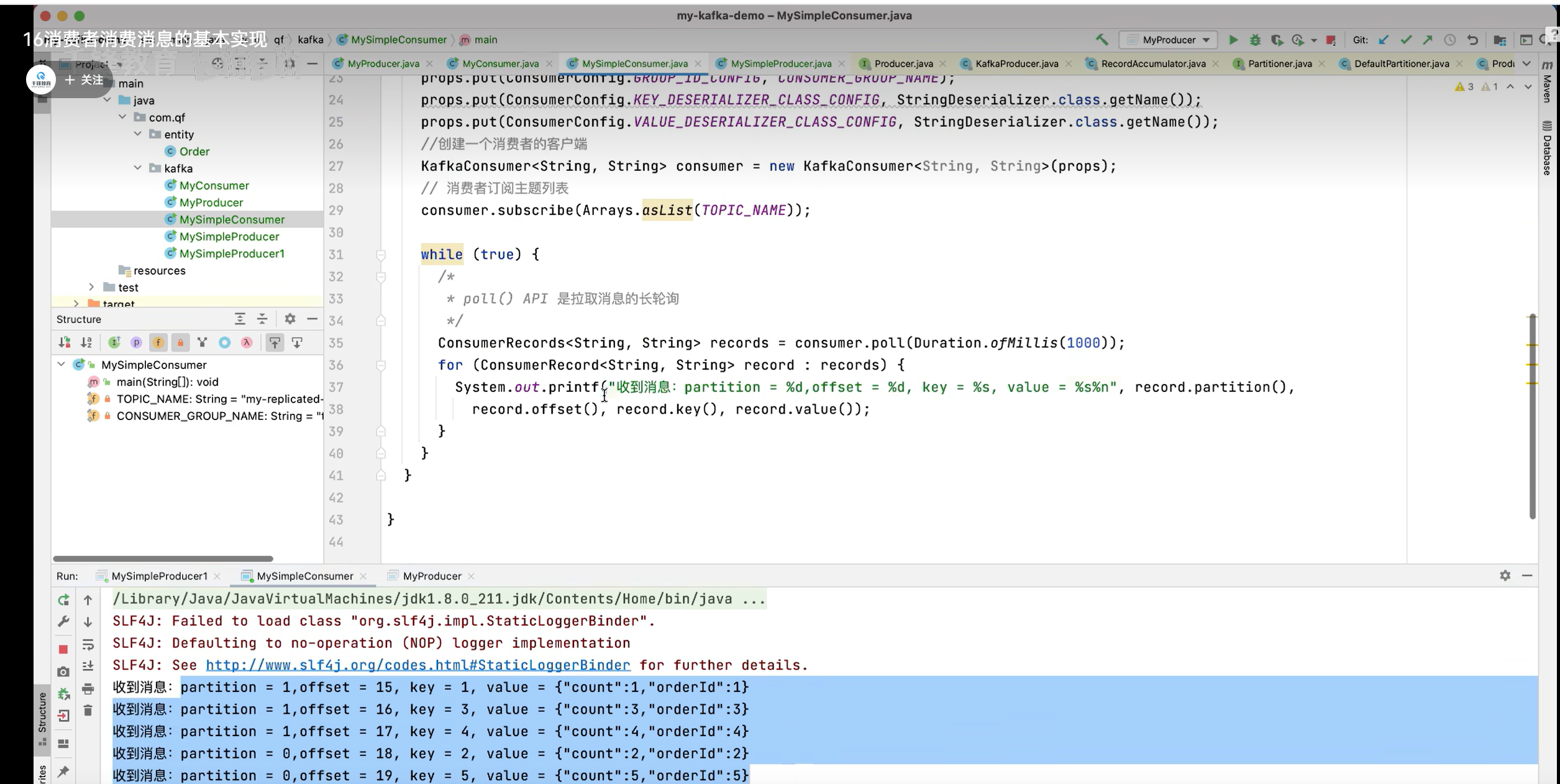Click the Build project hammer icon
1560x784 pixels.
(1102, 40)
